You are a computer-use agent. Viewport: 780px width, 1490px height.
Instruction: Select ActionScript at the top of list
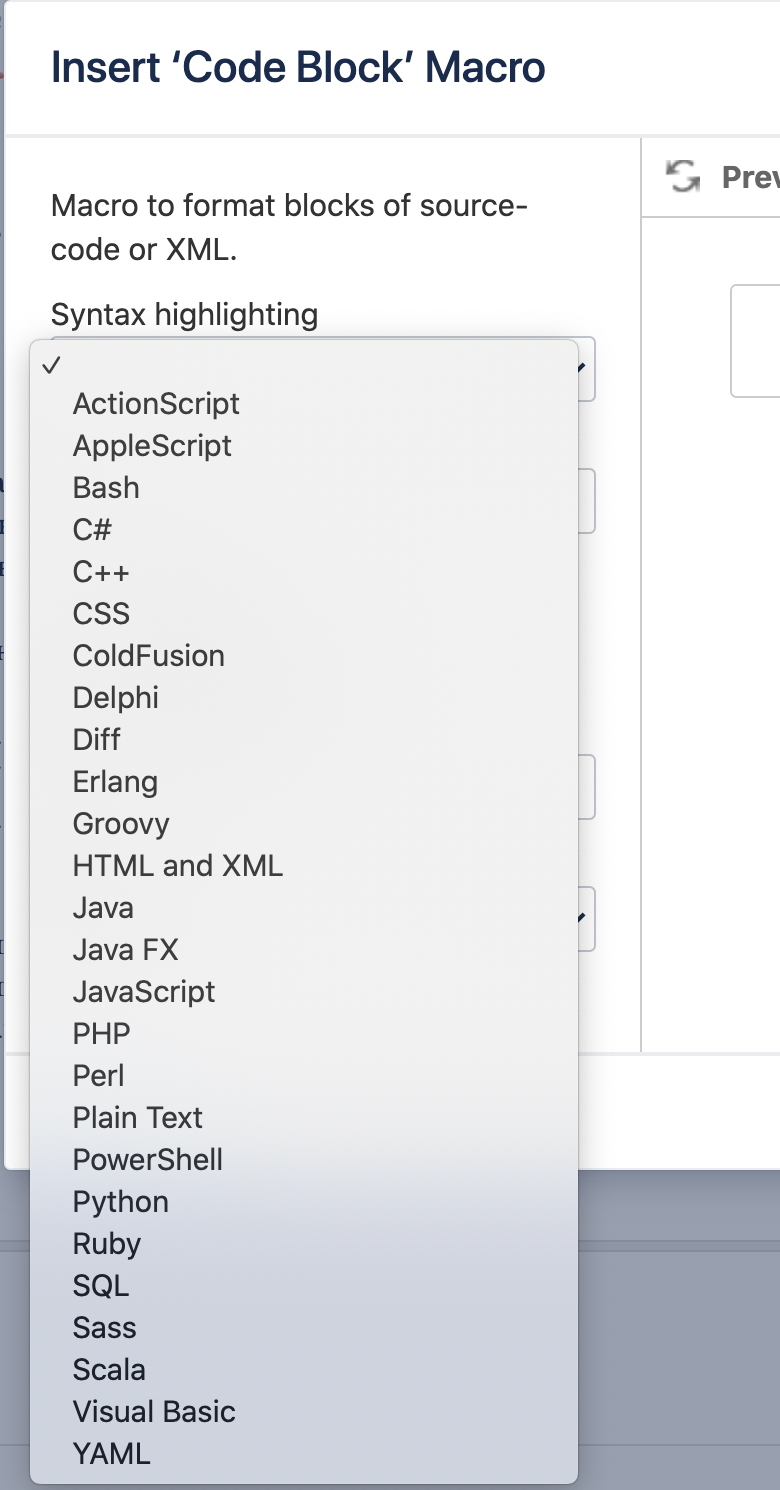click(156, 403)
